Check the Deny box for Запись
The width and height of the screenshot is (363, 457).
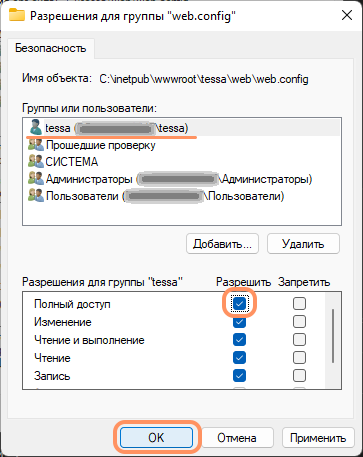[x=299, y=376]
